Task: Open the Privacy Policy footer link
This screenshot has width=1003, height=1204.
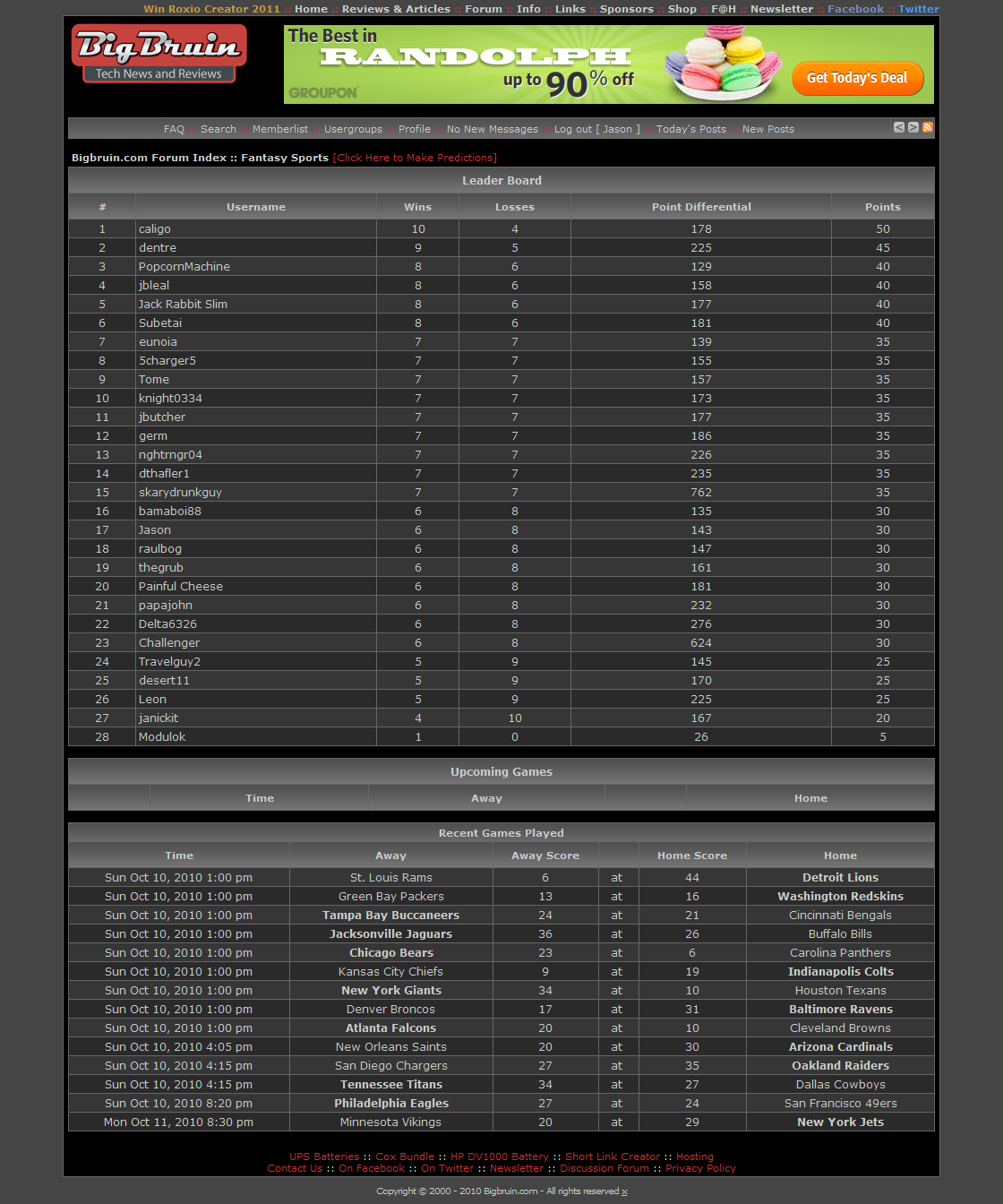Action: point(700,1168)
